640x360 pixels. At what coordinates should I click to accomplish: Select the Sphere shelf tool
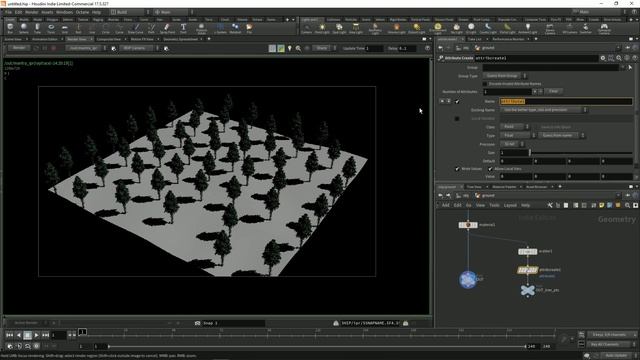(x=24, y=28)
